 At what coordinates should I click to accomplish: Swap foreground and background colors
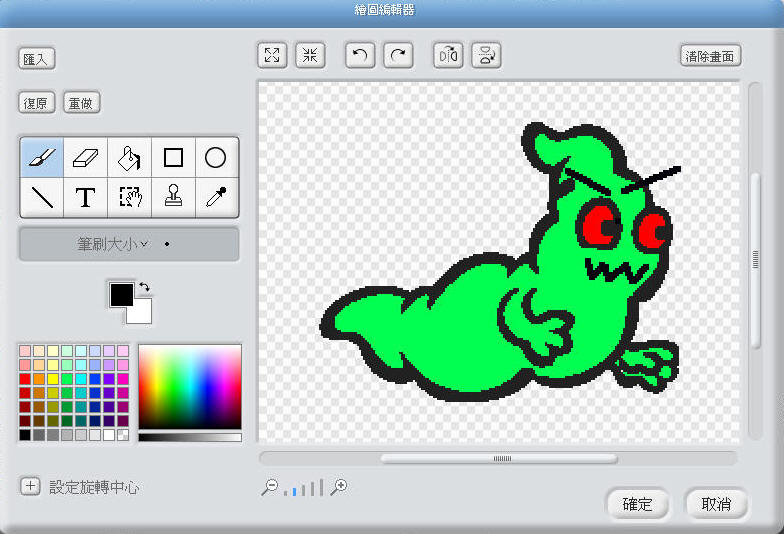144,287
